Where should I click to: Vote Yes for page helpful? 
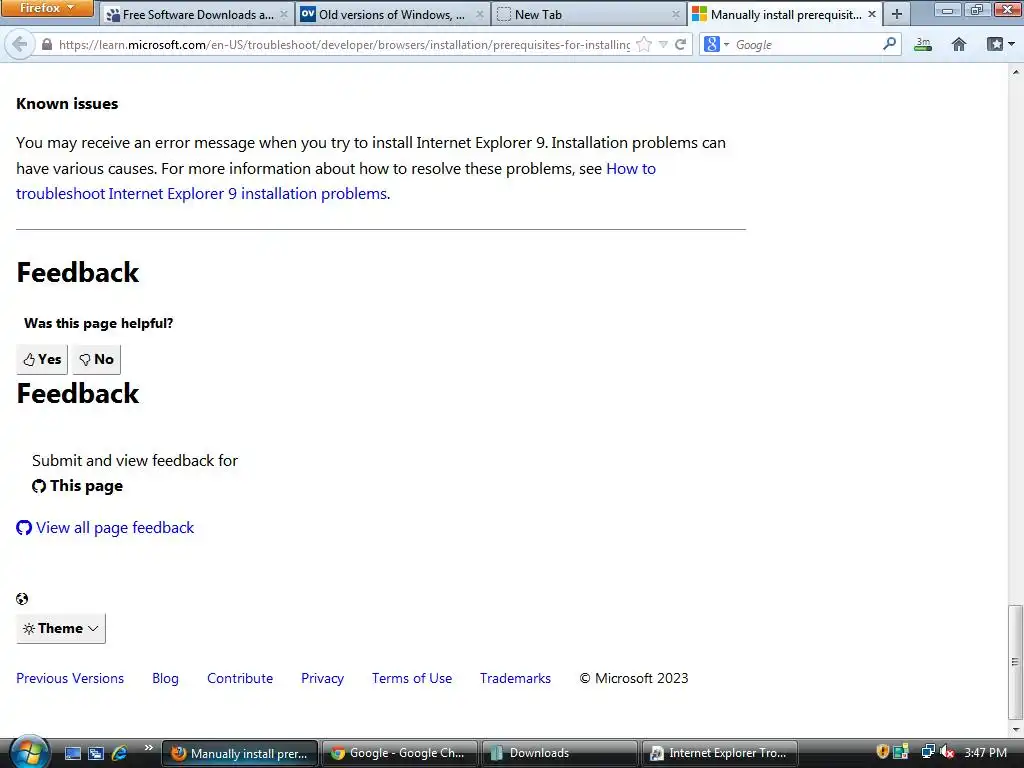[42, 359]
